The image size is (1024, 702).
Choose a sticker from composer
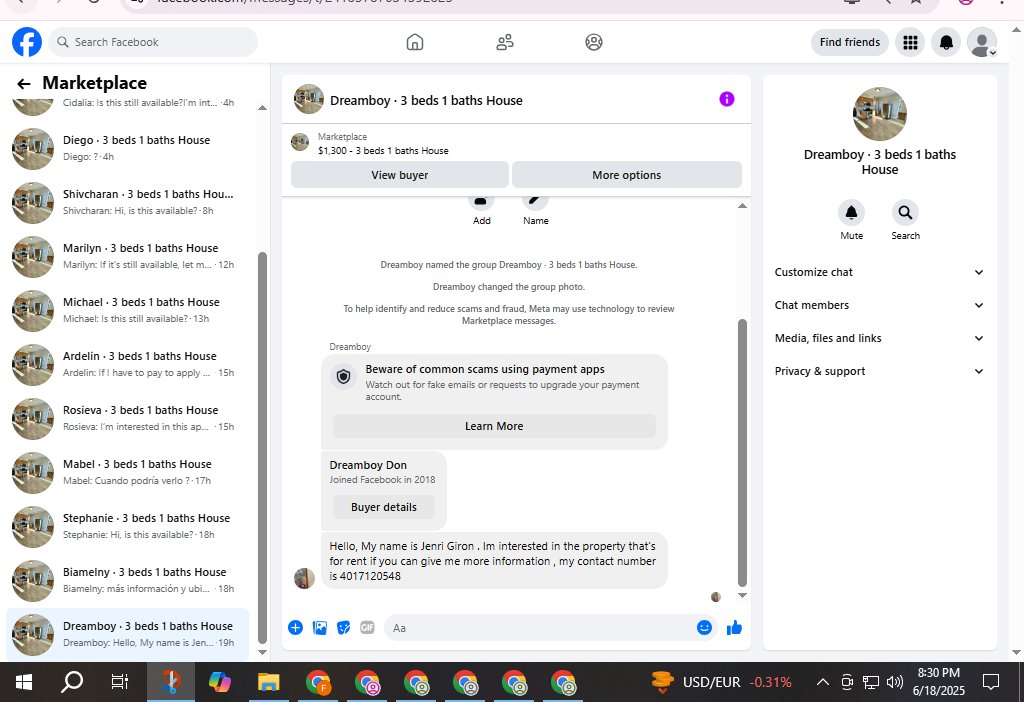(x=344, y=628)
